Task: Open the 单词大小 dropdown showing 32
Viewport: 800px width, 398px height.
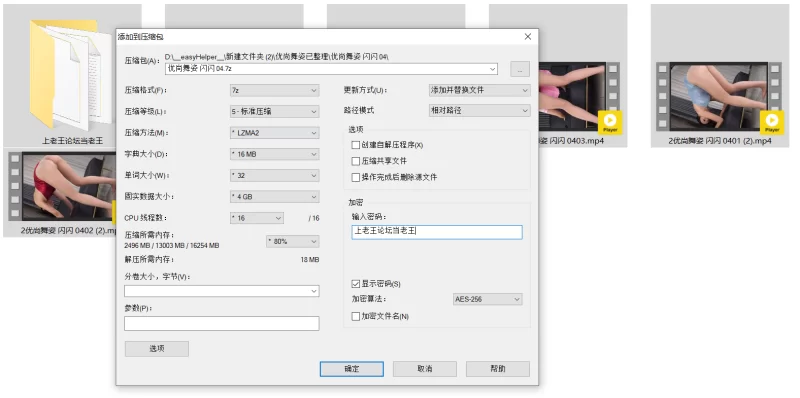Action: 274,176
